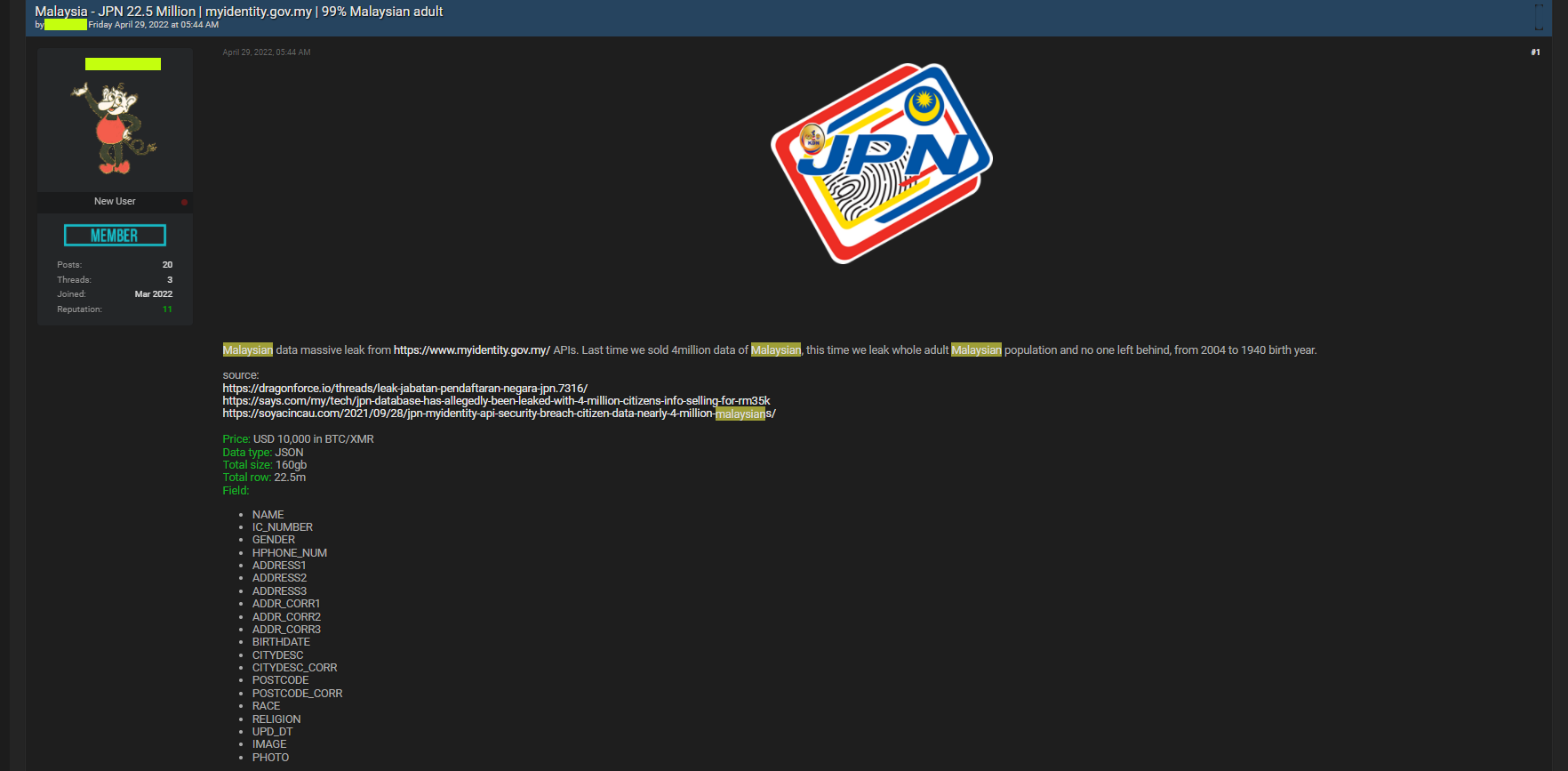The height and width of the screenshot is (771, 1568).
Task: Click the ADDR_CORR2 field item
Action: 286,617
